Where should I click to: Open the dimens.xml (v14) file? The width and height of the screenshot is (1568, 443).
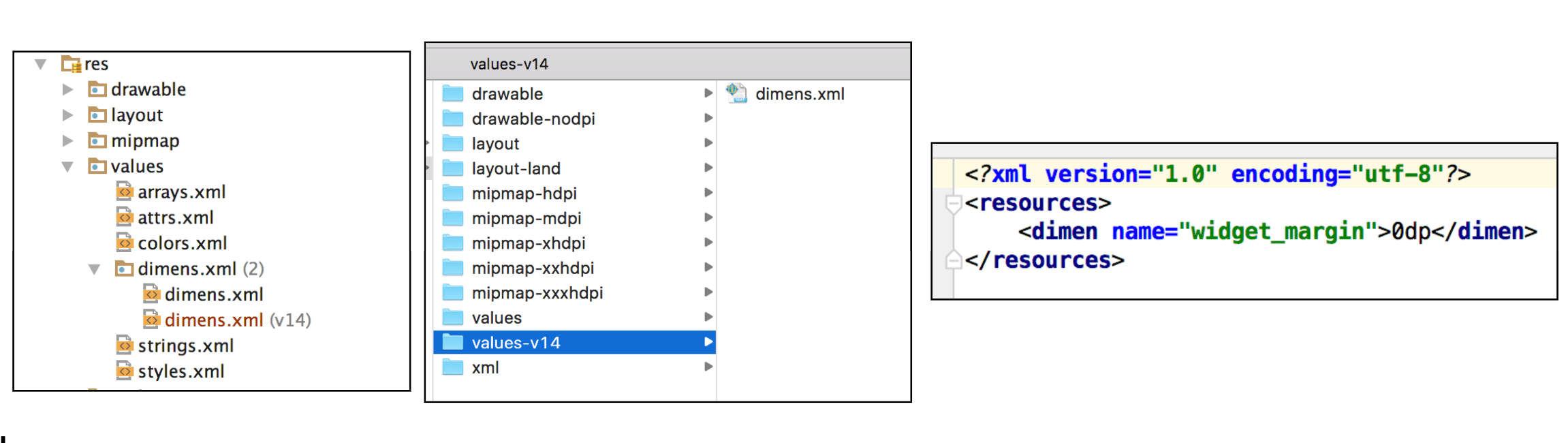coord(213,320)
